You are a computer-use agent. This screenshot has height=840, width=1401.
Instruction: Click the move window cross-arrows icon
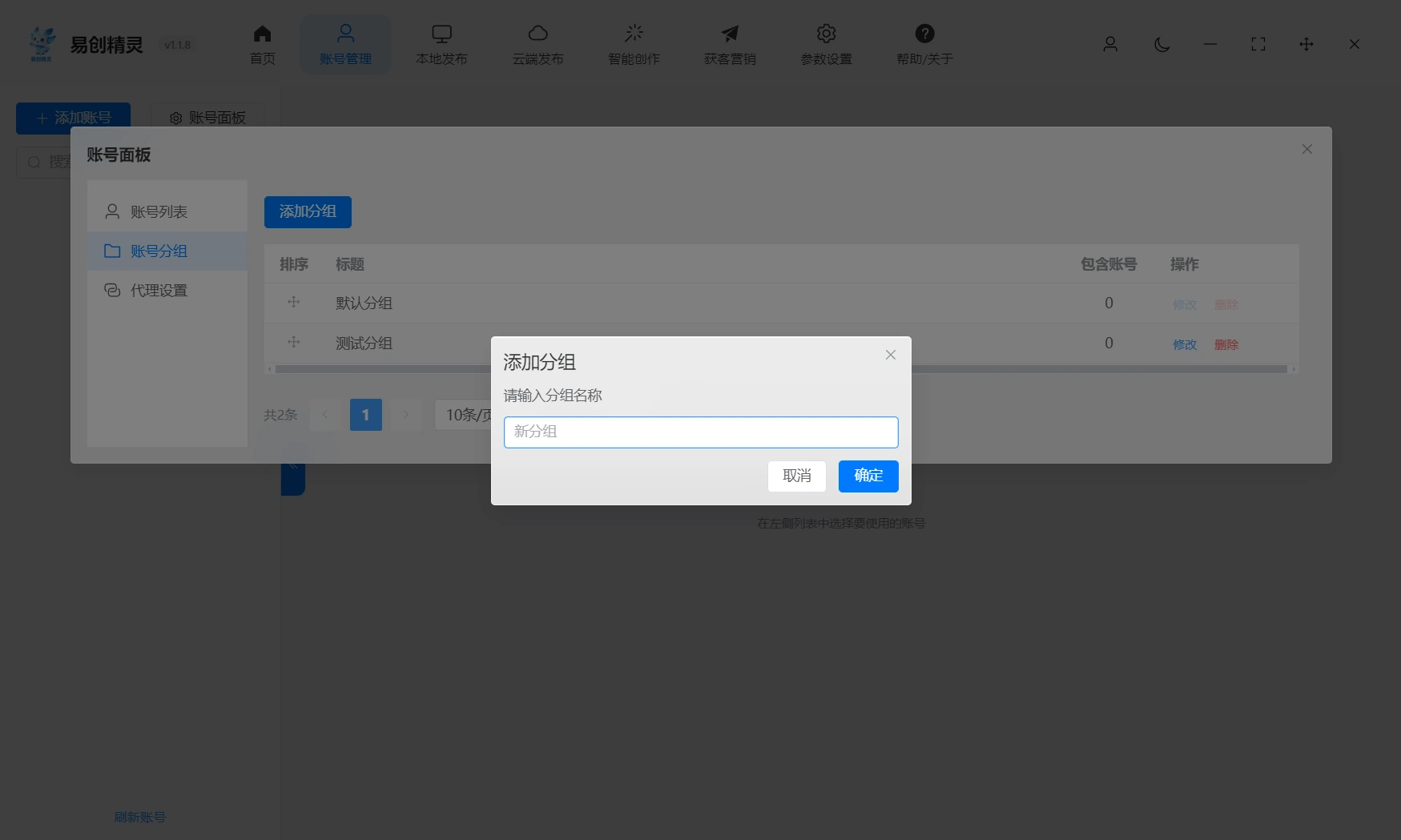pos(1306,44)
